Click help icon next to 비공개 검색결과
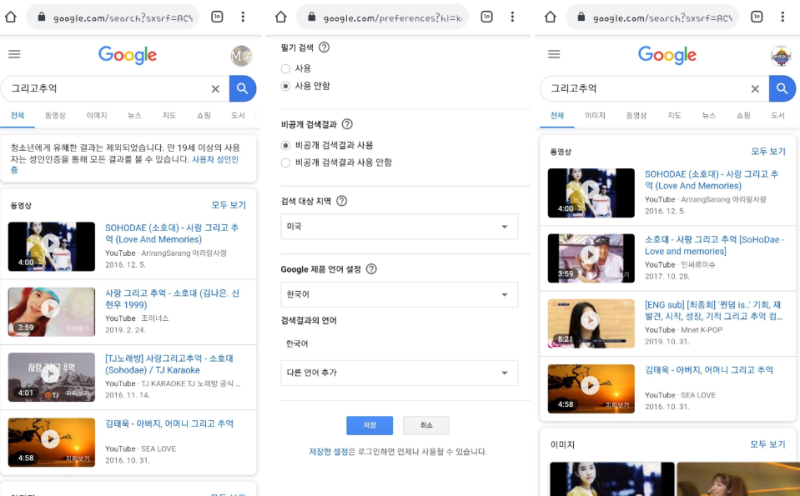Viewport: 800px width, 496px height. (x=347, y=124)
